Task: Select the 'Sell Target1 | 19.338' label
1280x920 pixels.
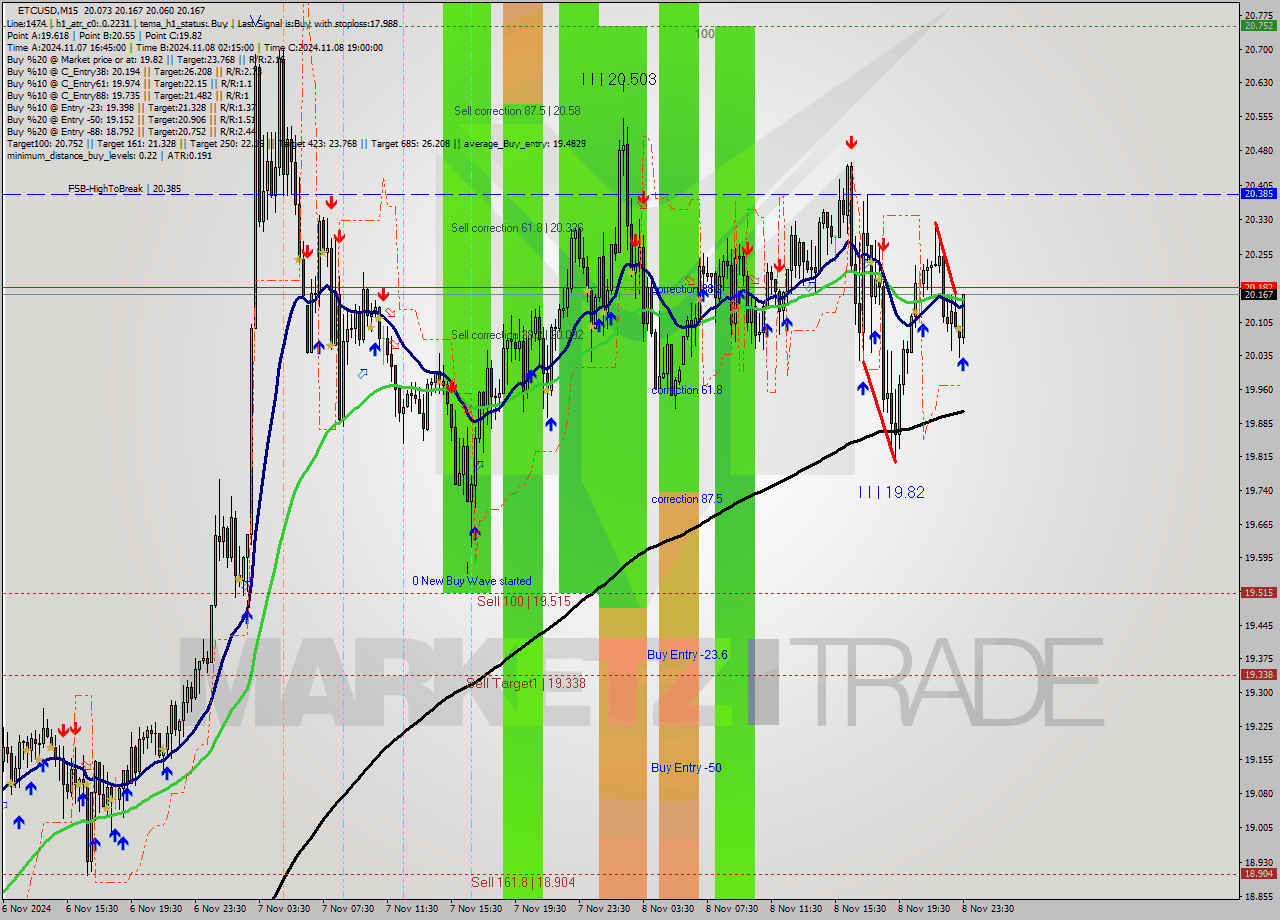Action: [x=526, y=683]
